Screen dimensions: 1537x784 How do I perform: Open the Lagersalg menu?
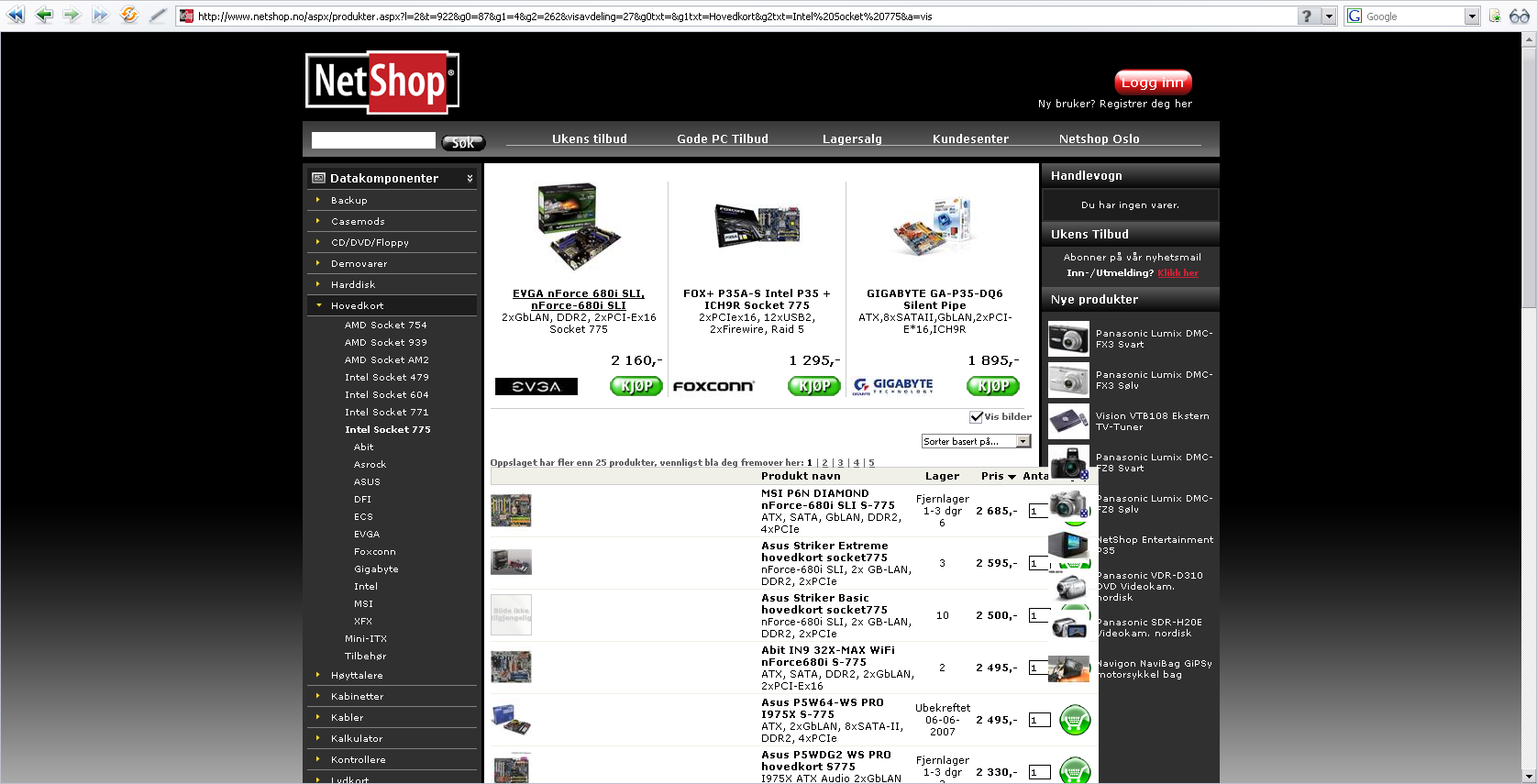pos(852,139)
